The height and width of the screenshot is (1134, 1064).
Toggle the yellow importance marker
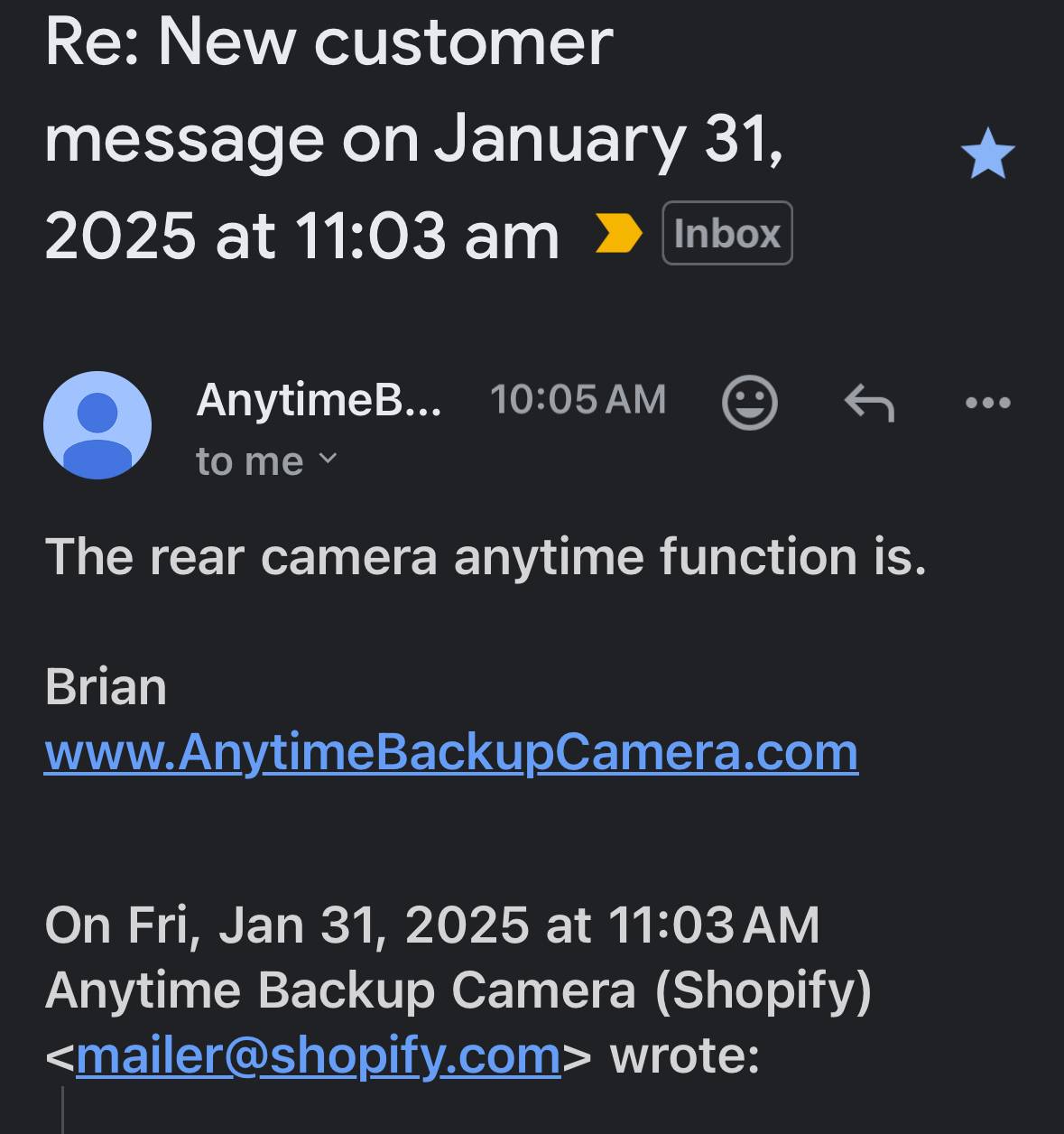[x=619, y=234]
